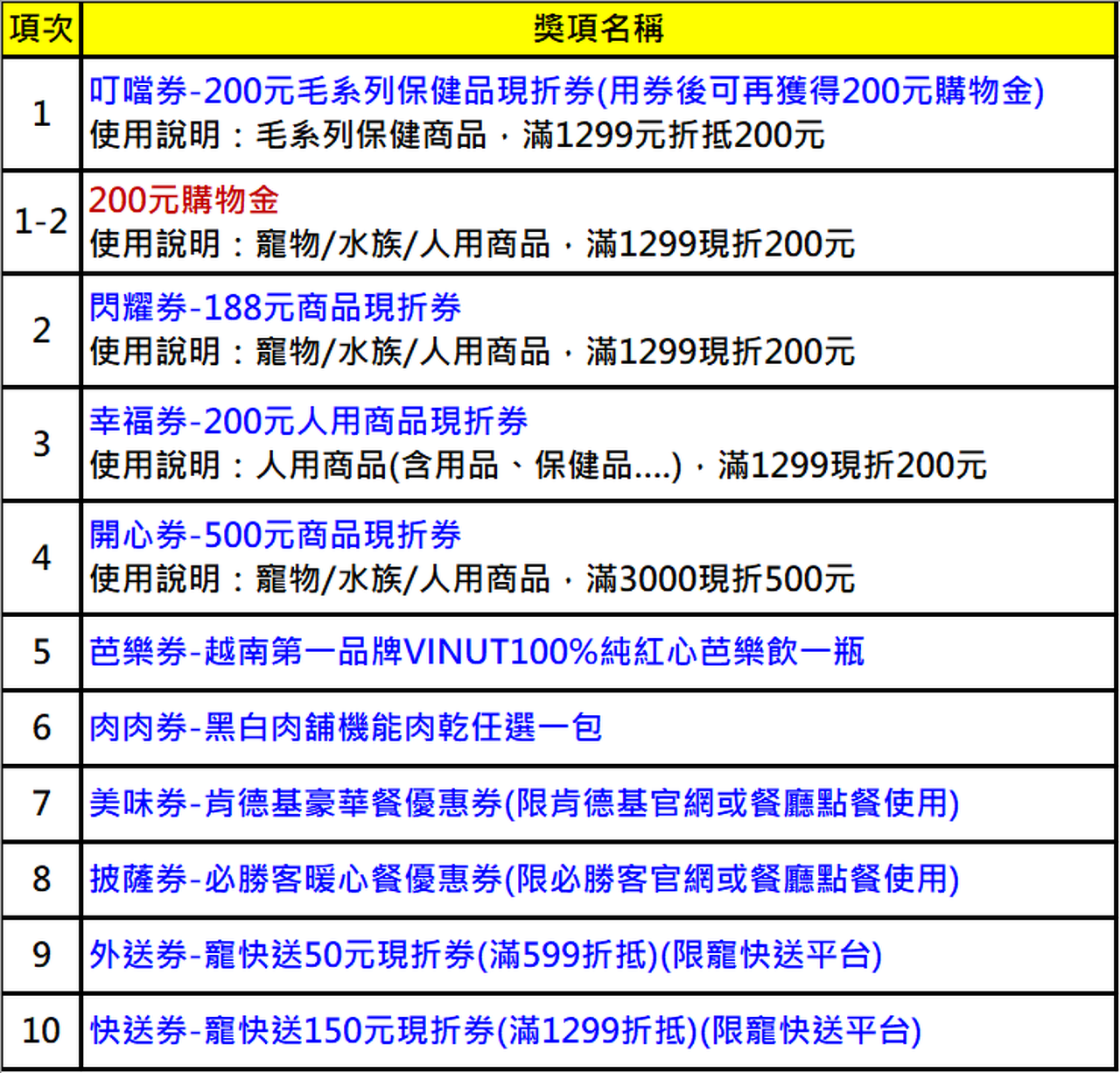The width and height of the screenshot is (1120, 1073).
Task: Open the 快送券 寵快送150元現折券 link
Action: pos(506,1031)
